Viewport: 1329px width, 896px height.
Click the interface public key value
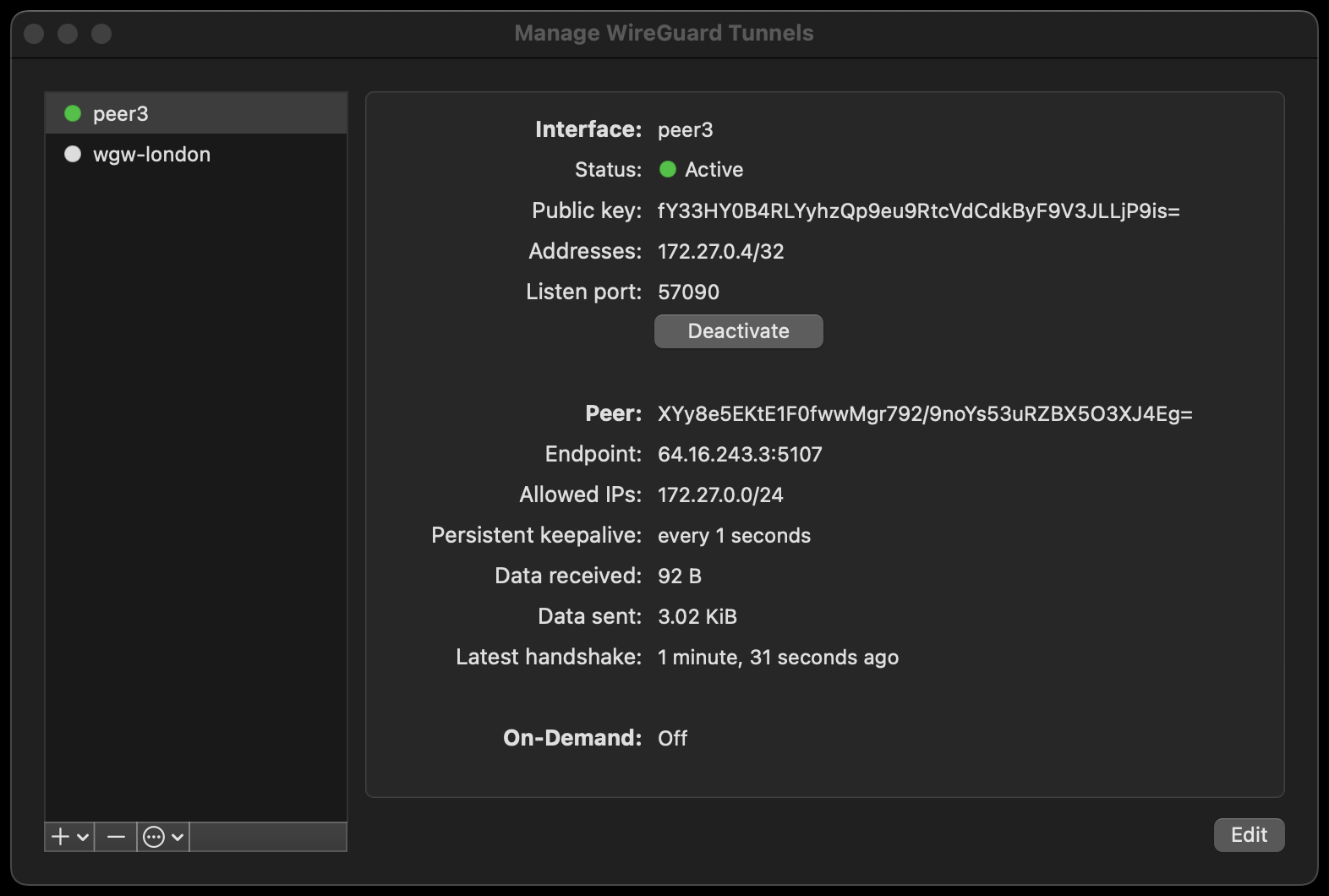tap(918, 210)
